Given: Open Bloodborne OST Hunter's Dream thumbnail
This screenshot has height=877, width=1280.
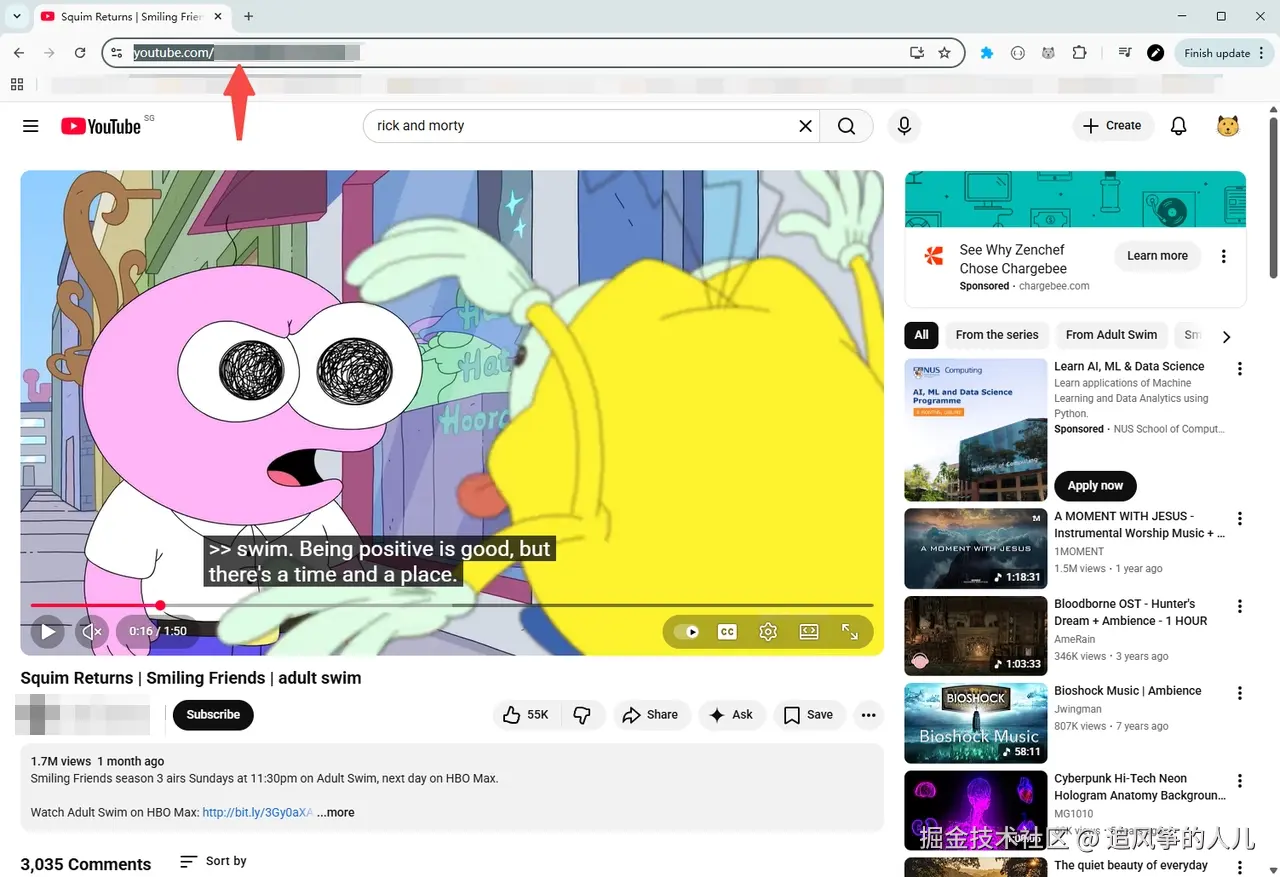Looking at the screenshot, I should coord(976,636).
